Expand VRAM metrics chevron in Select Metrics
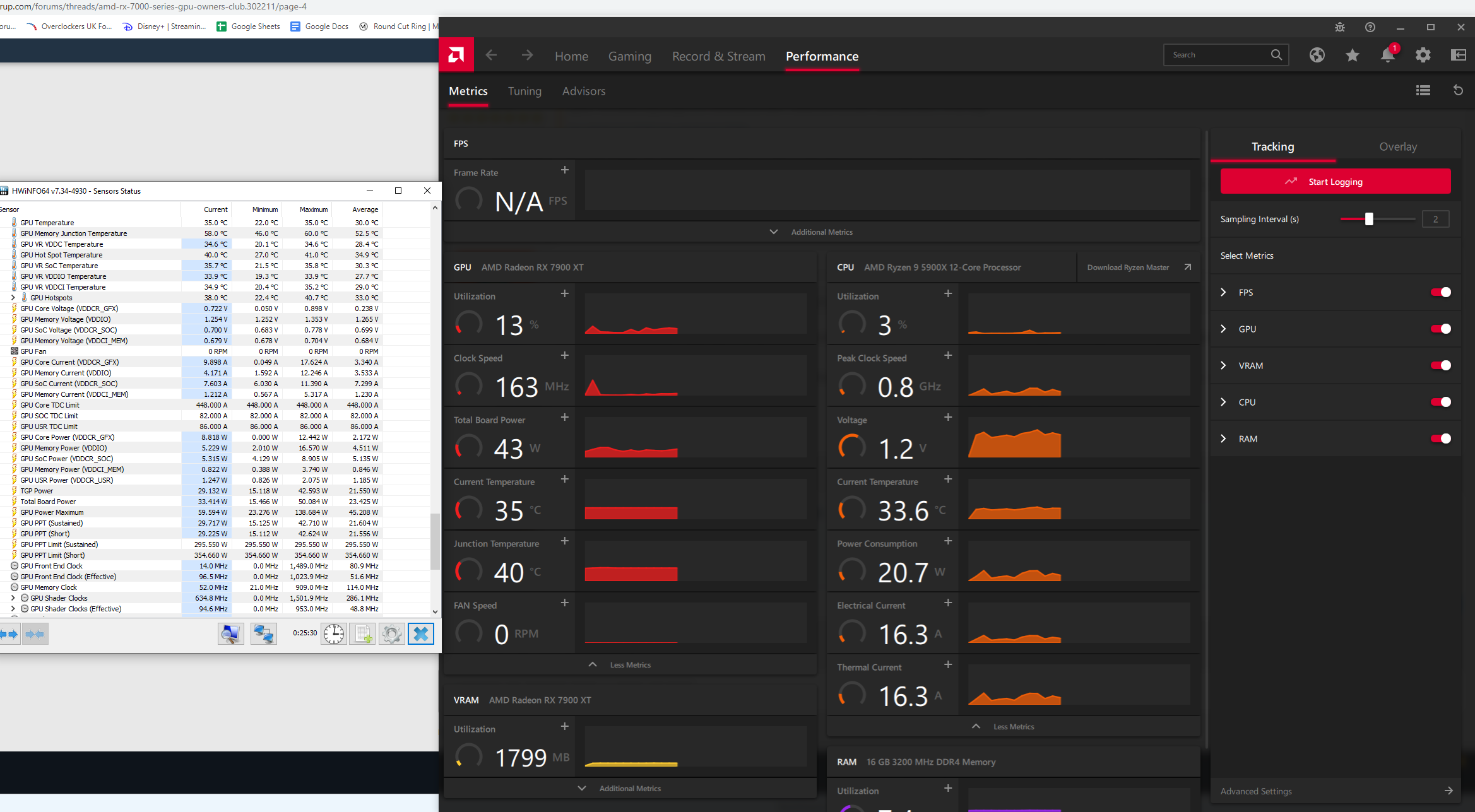The image size is (1475, 812). tap(1224, 365)
